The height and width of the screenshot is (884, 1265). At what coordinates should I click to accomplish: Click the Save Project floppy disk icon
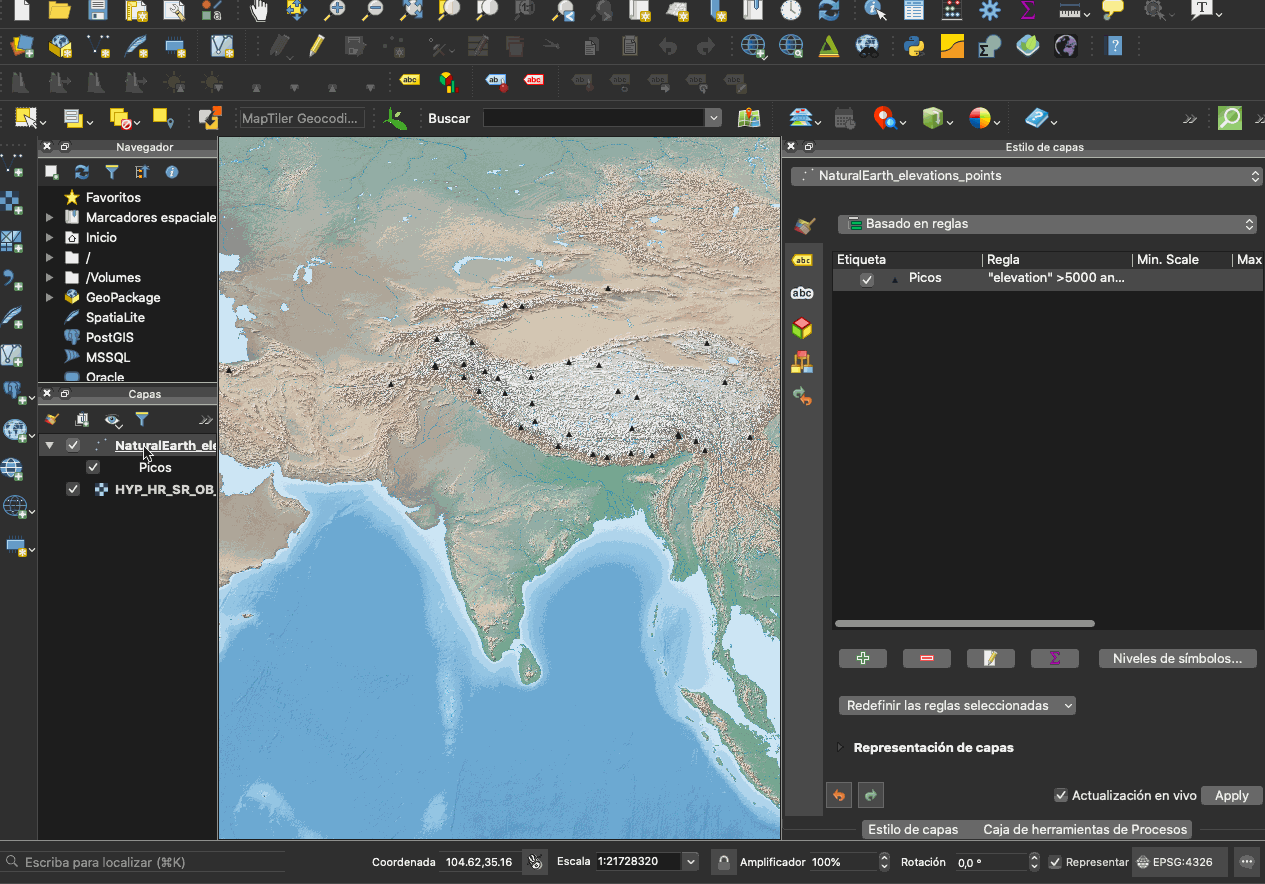(98, 11)
